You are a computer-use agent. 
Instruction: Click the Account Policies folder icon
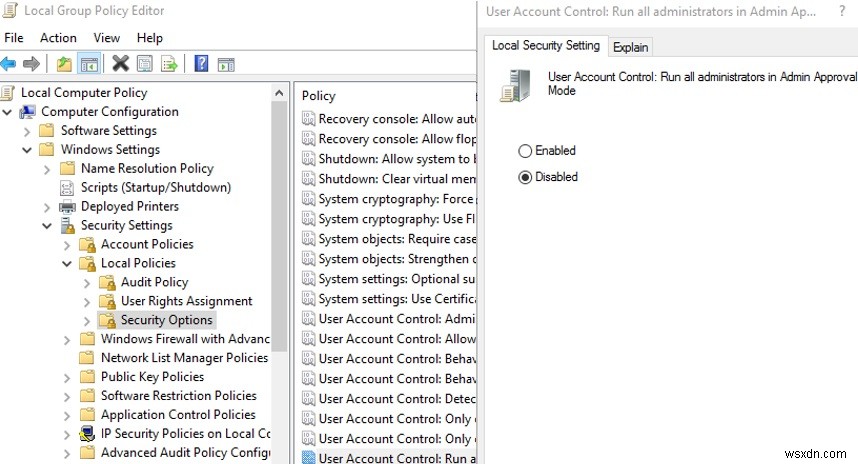88,245
